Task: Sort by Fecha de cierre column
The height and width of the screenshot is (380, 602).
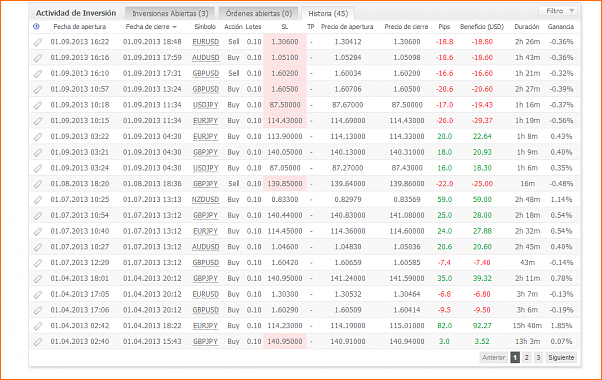Action: 151,26
